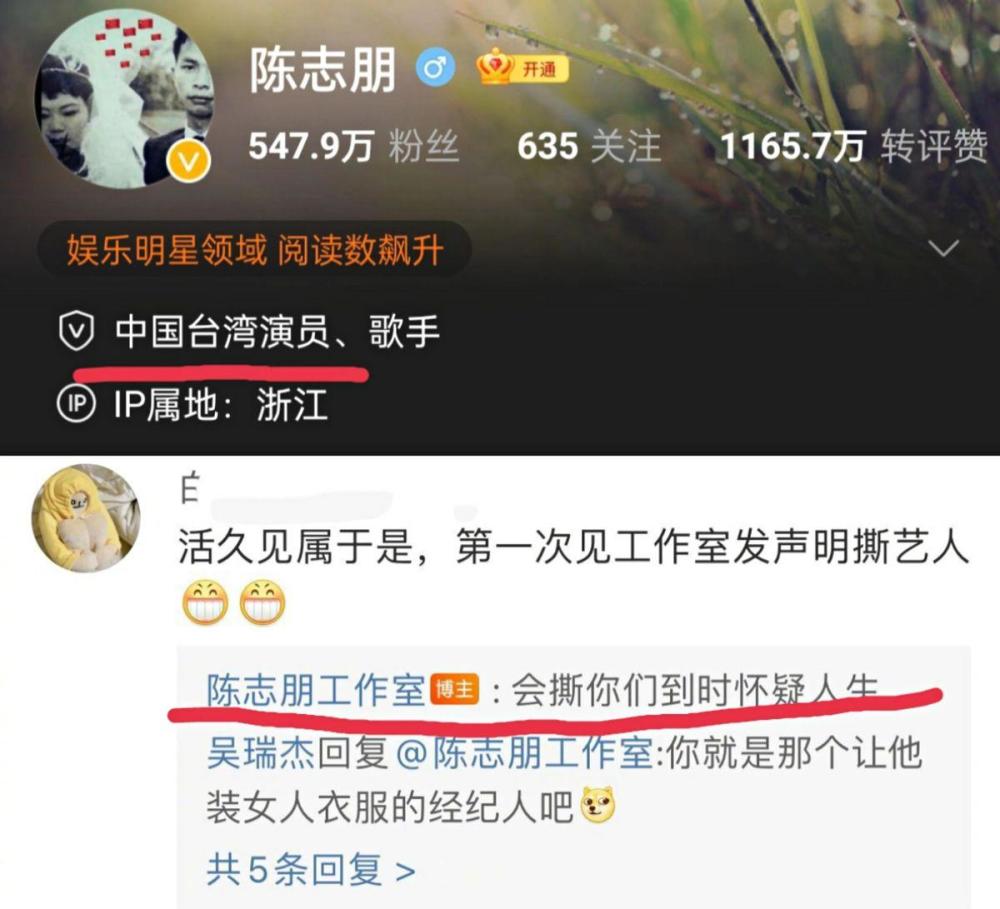This screenshot has height=909, width=1000.
Task: Open 吴瑞杰's profile link
Action: coord(261,753)
